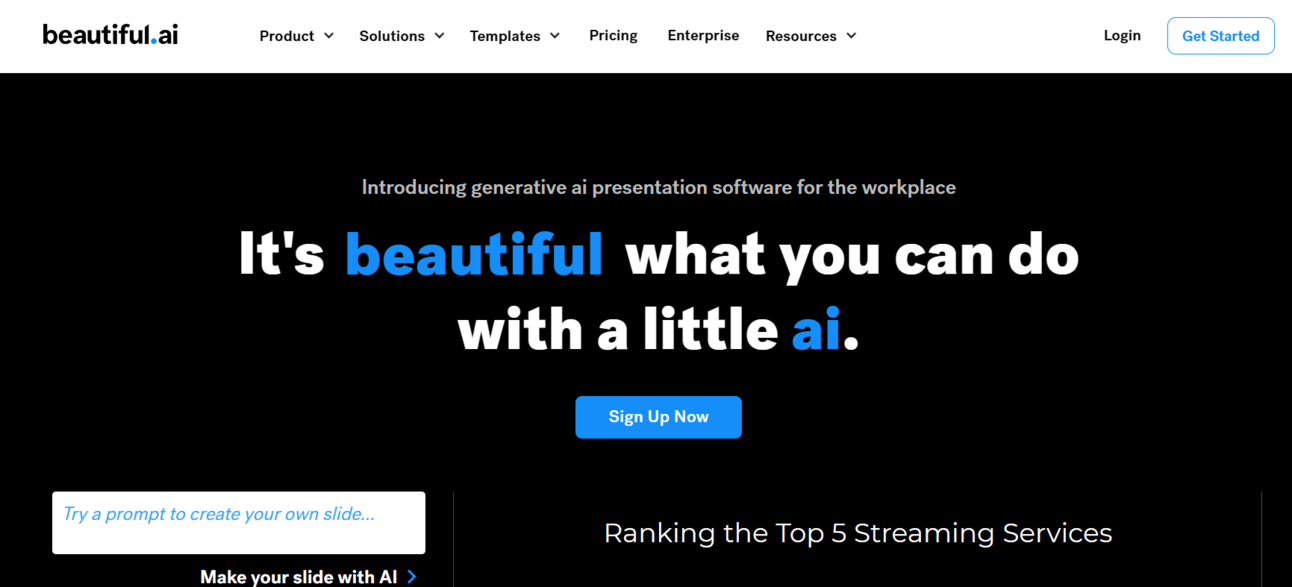Image resolution: width=1292 pixels, height=587 pixels.
Task: Focus the slide prompt input field
Action: coord(238,522)
